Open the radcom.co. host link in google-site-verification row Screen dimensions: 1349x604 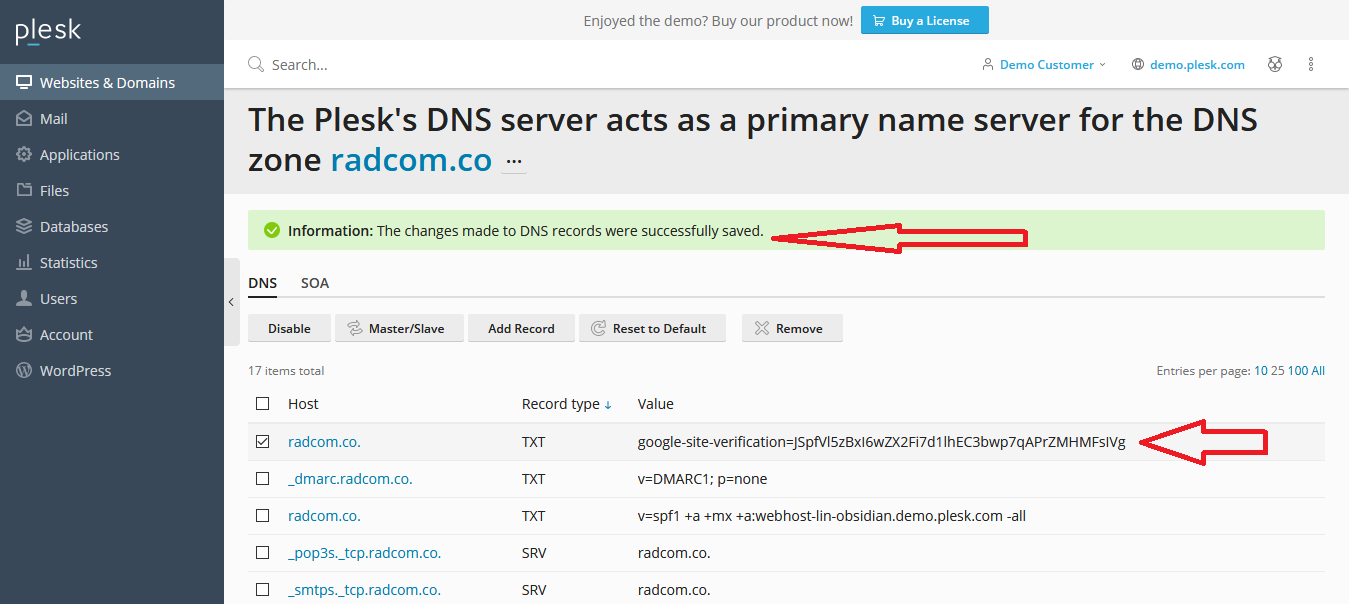(324, 442)
